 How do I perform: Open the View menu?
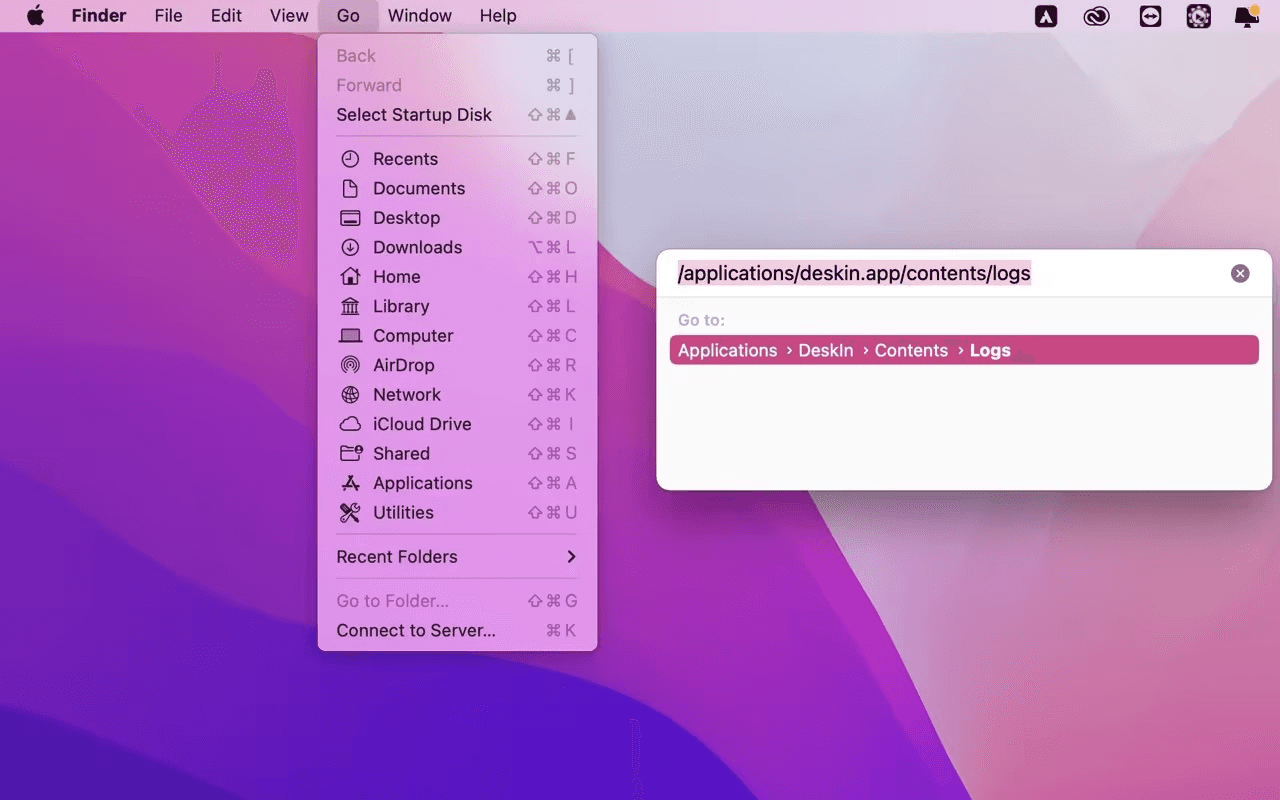289,16
